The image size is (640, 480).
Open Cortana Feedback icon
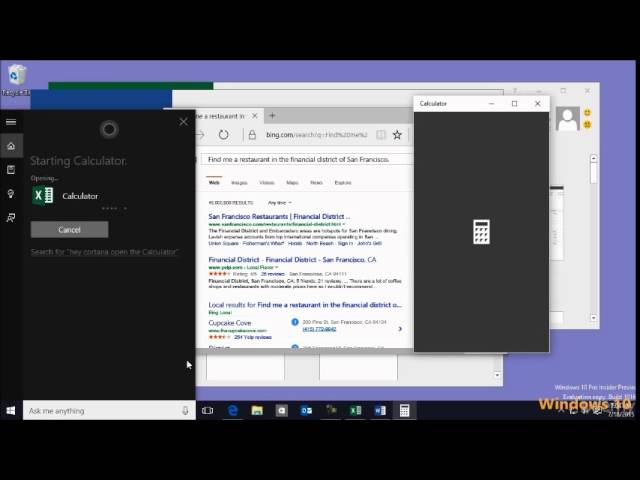[x=11, y=218]
